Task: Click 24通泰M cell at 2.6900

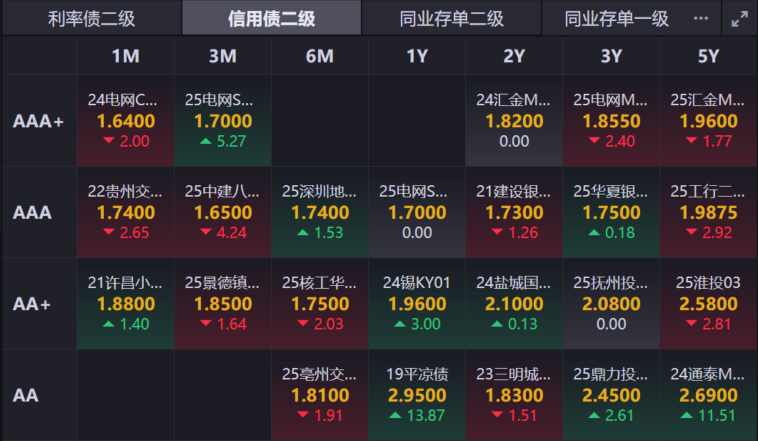Action: click(x=708, y=395)
